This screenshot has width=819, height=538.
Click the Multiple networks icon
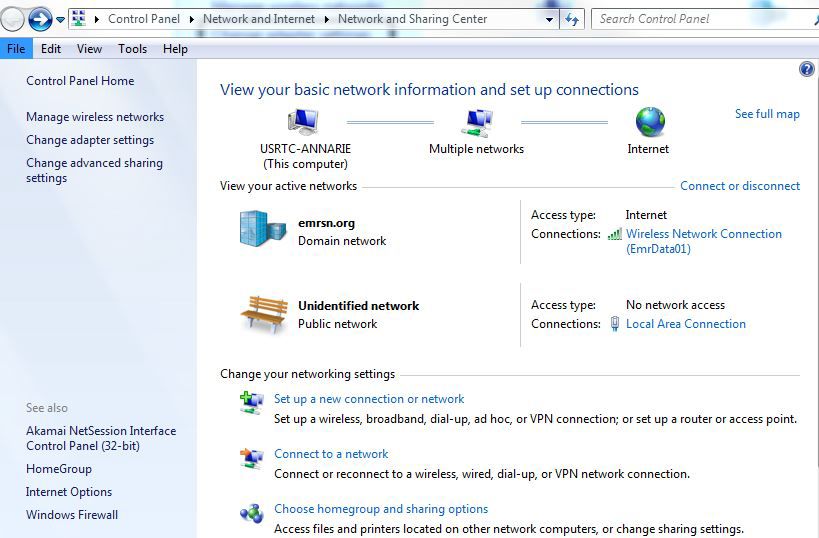(477, 122)
